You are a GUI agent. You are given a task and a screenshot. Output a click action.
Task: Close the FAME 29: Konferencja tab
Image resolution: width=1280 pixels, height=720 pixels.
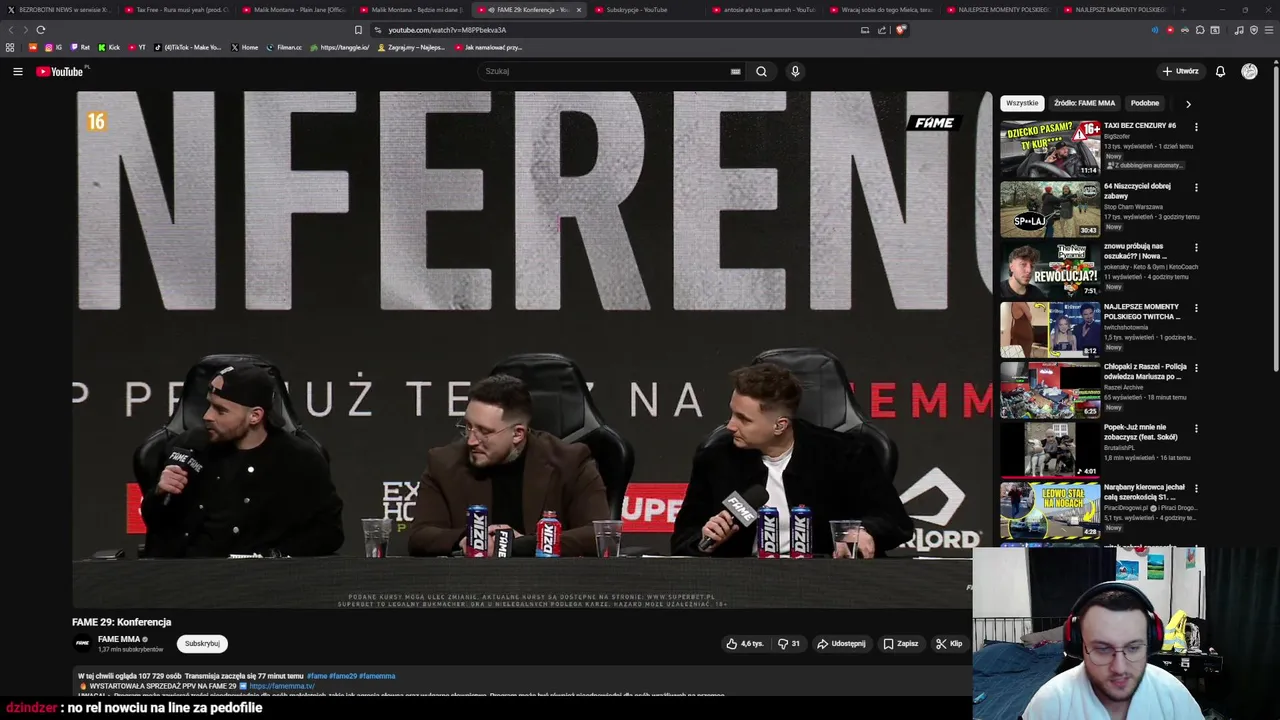coord(578,10)
